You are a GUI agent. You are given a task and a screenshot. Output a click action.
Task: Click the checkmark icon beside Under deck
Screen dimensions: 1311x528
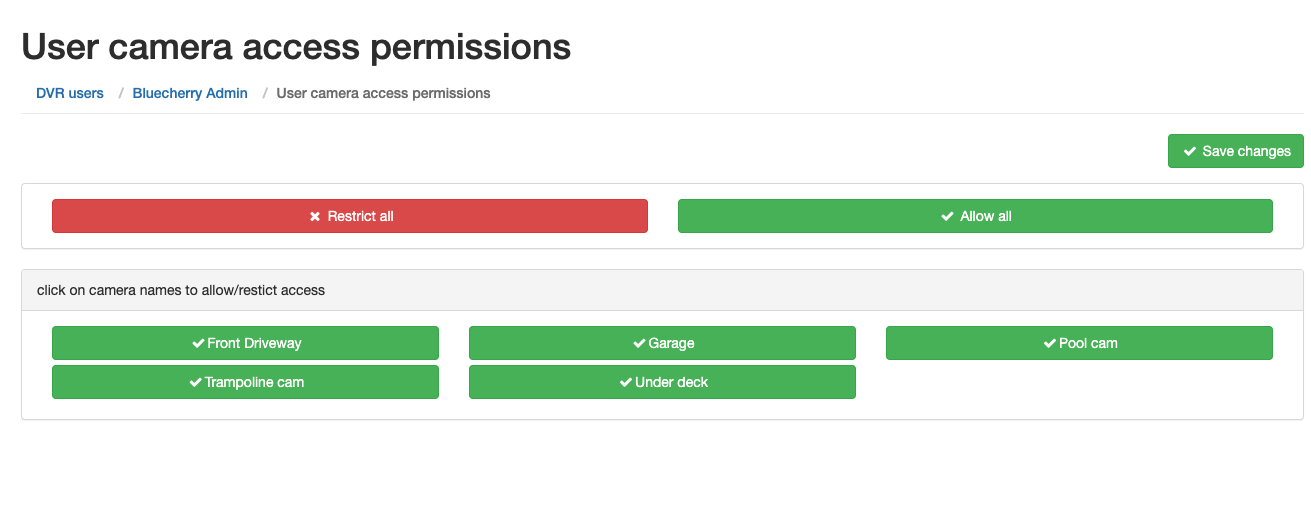pos(626,382)
